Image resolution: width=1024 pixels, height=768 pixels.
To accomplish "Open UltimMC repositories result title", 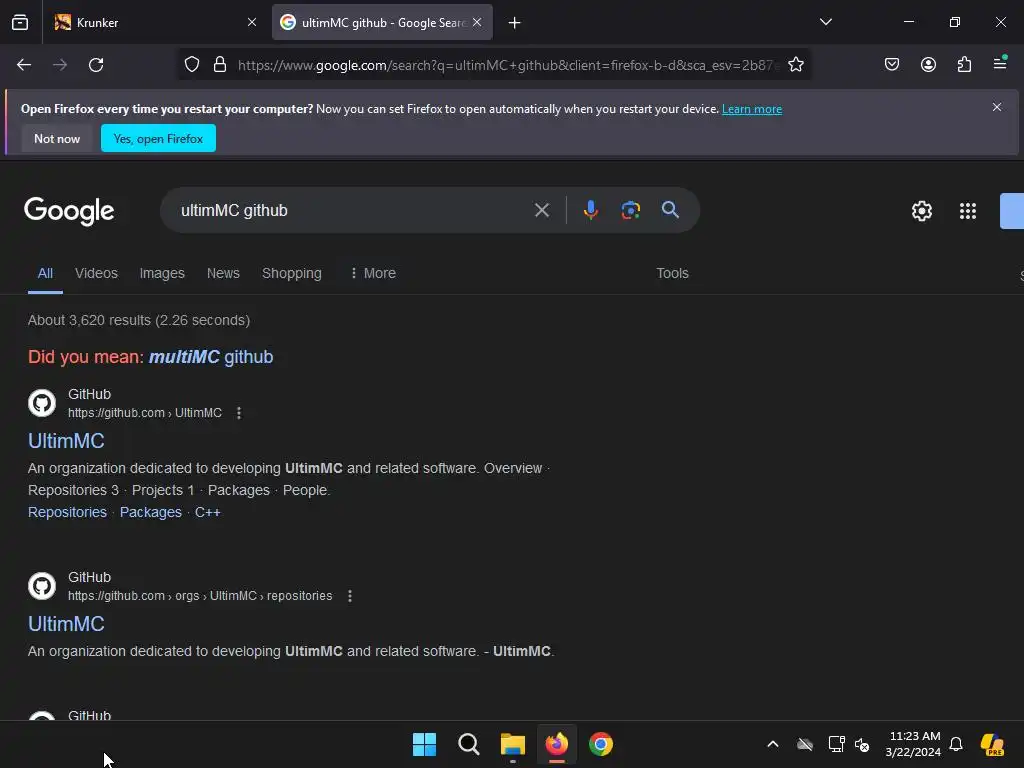I will 66,624.
